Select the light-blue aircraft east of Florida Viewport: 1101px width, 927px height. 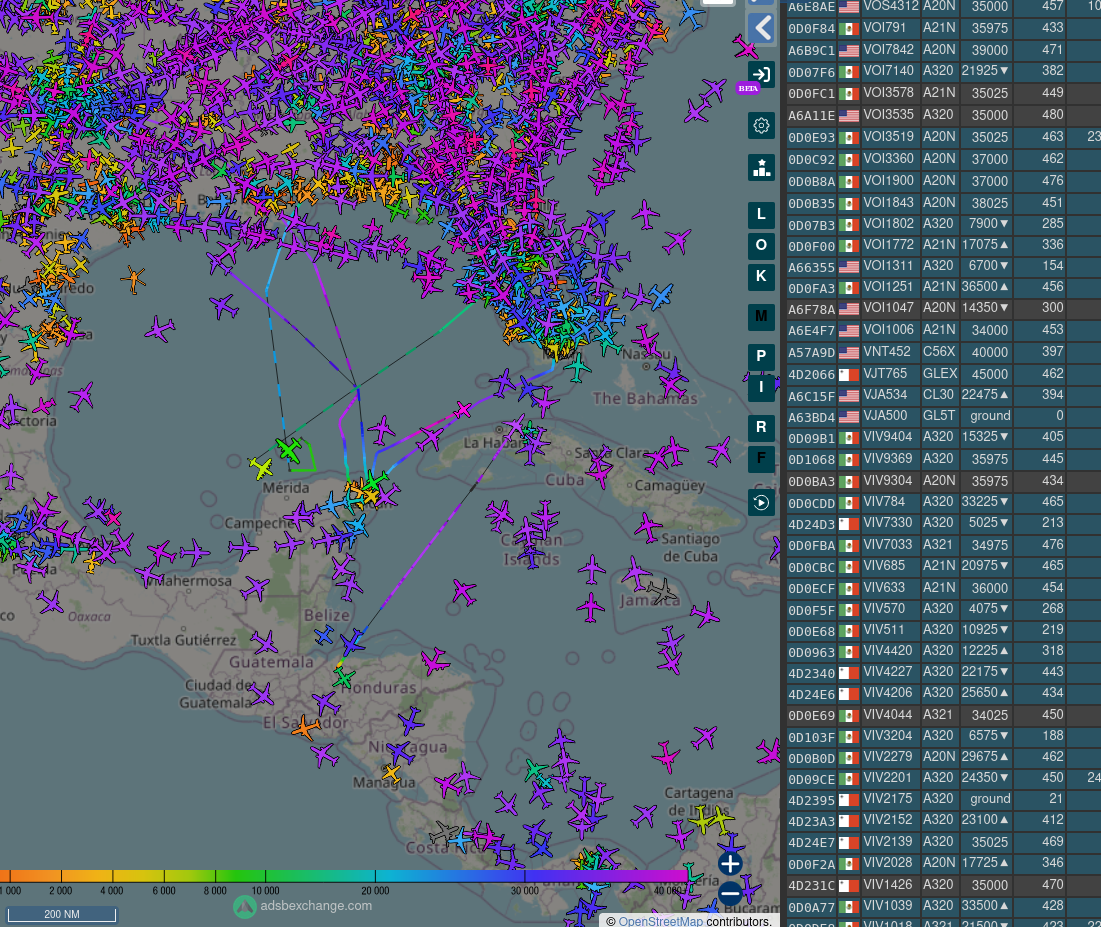pyautogui.click(x=660, y=296)
